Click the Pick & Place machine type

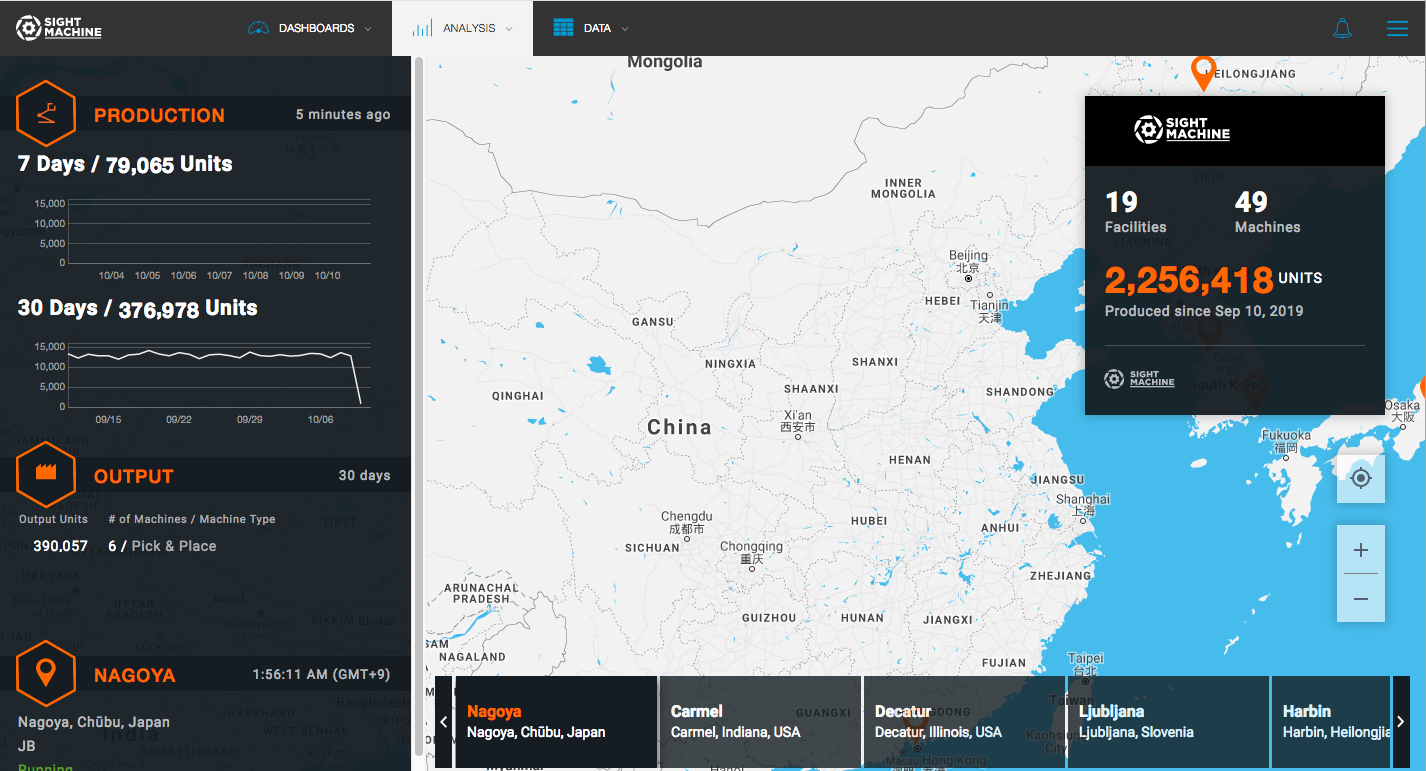pos(174,546)
